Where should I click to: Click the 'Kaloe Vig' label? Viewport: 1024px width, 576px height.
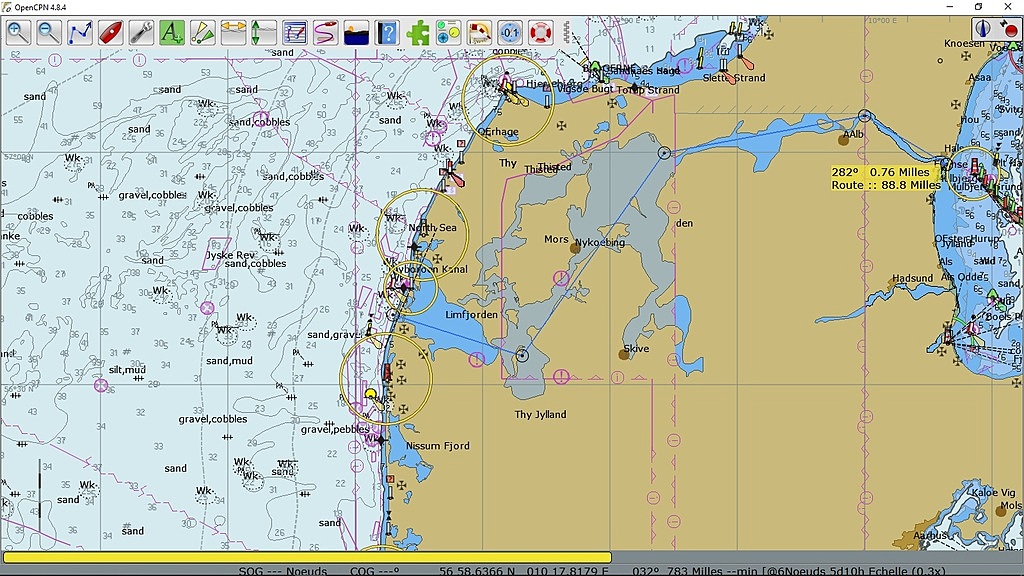pos(993,492)
